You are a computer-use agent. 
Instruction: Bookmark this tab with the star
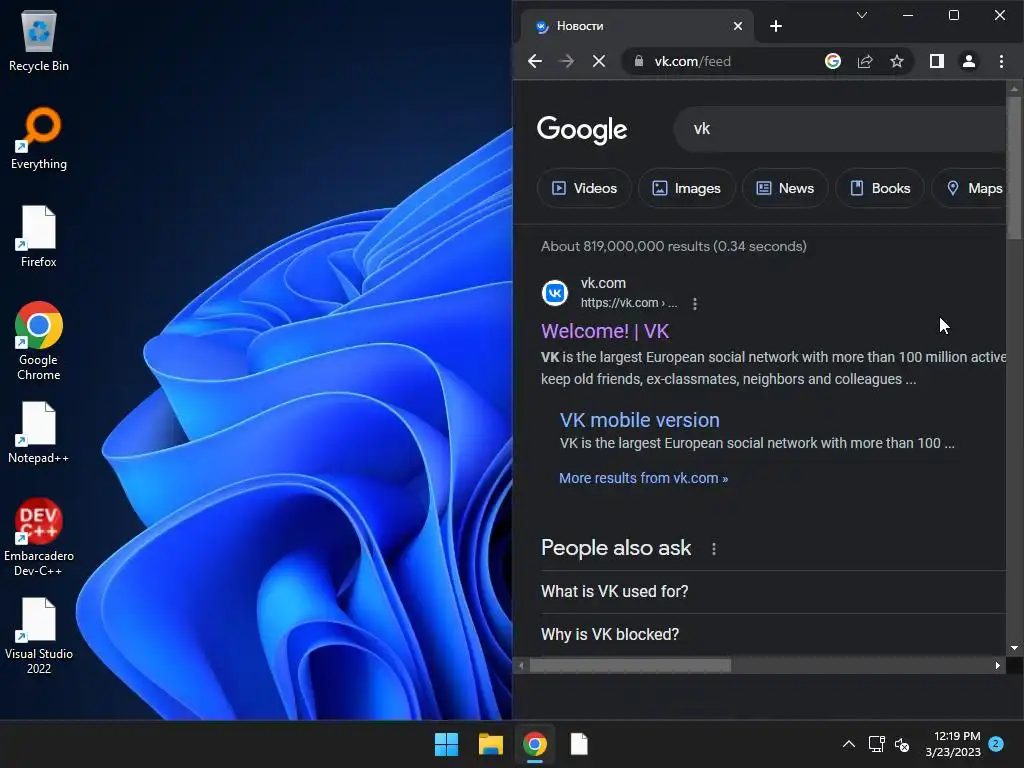point(897,61)
